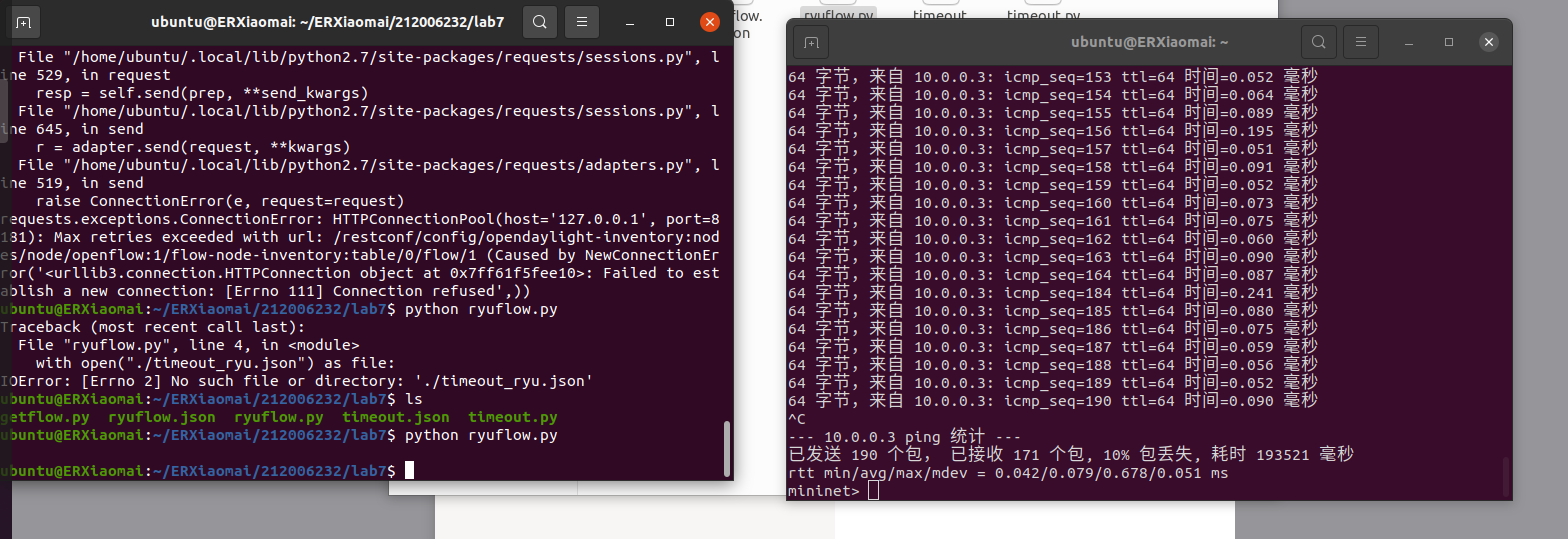Click 'ryuflow.py' in ls output
This screenshot has width=1568, height=539.
point(279,417)
